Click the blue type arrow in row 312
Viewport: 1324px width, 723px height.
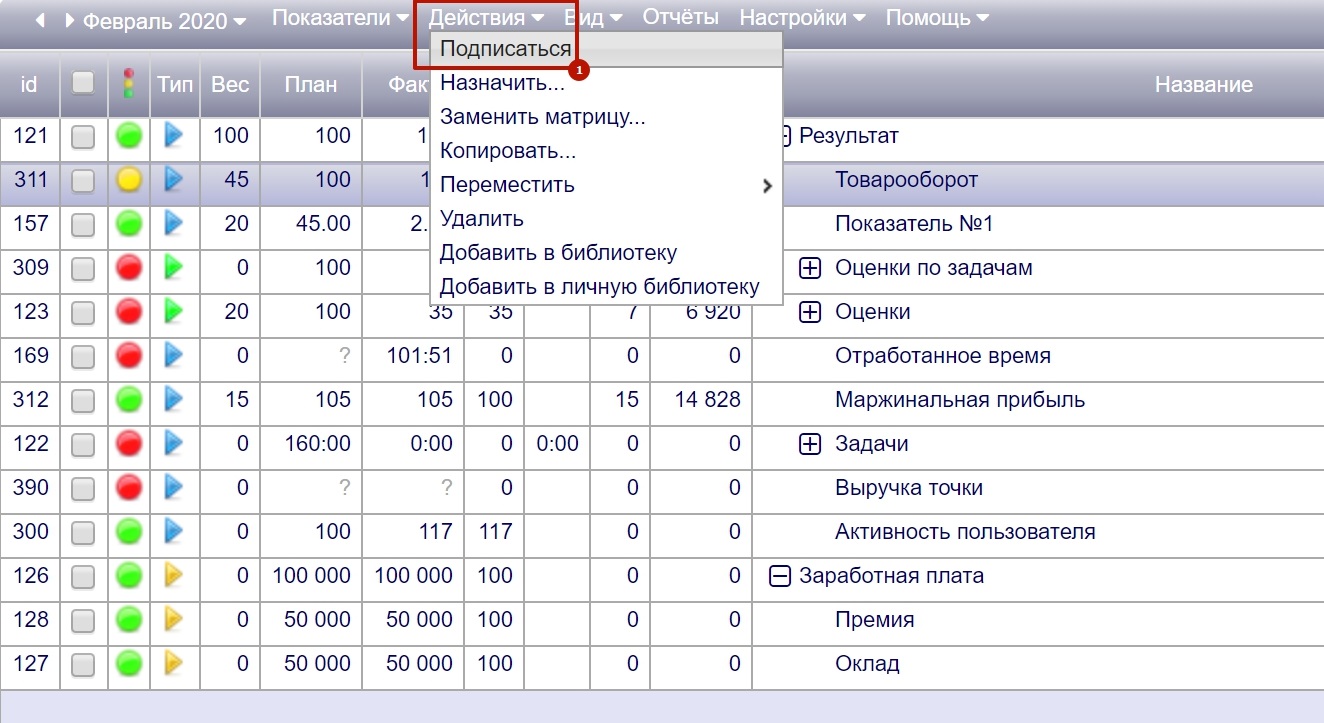point(175,400)
